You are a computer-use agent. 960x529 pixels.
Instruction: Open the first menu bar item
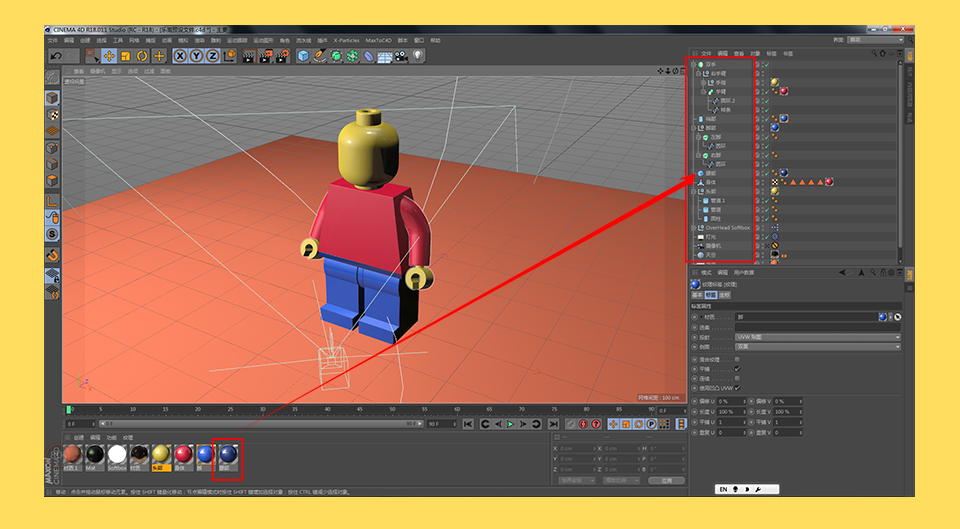point(53,40)
